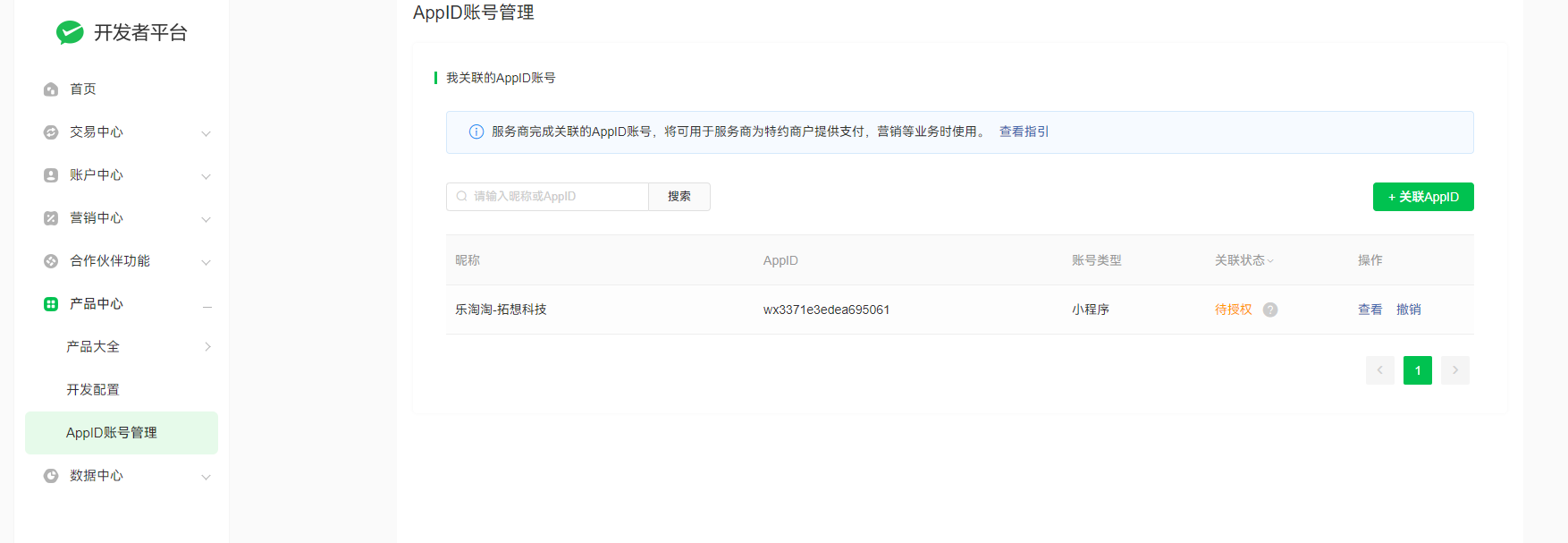The width and height of the screenshot is (1568, 543).
Task: Collapse the 产品中心 section
Action: pyautogui.click(x=207, y=305)
